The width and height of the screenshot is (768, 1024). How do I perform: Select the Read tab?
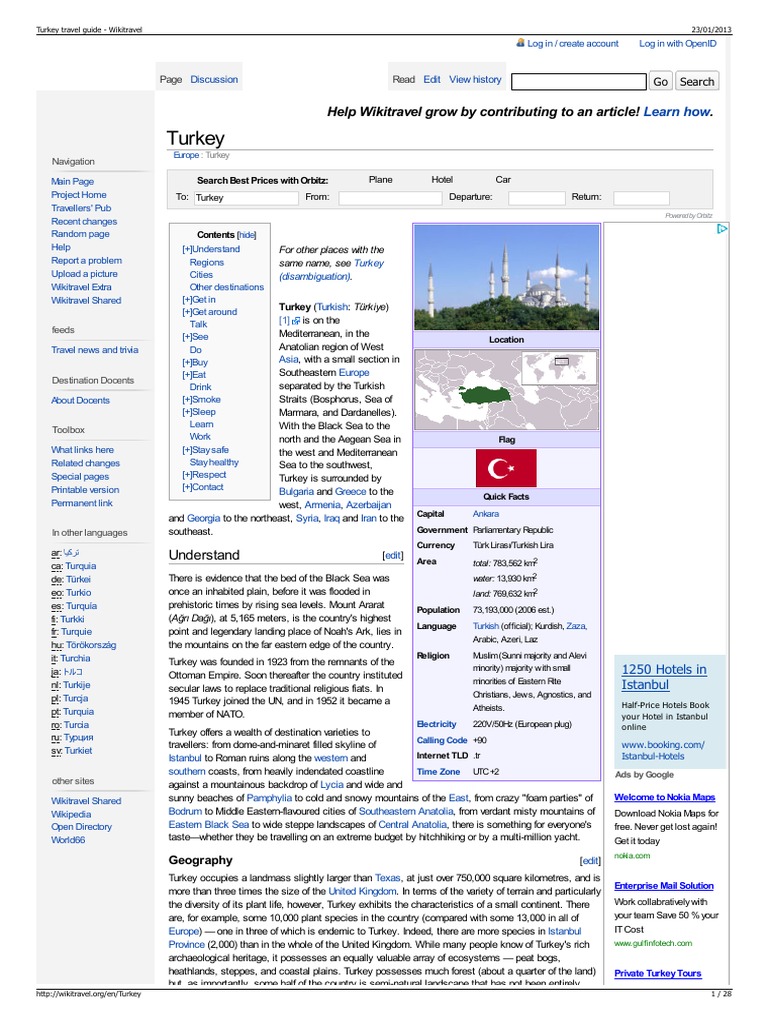(404, 80)
